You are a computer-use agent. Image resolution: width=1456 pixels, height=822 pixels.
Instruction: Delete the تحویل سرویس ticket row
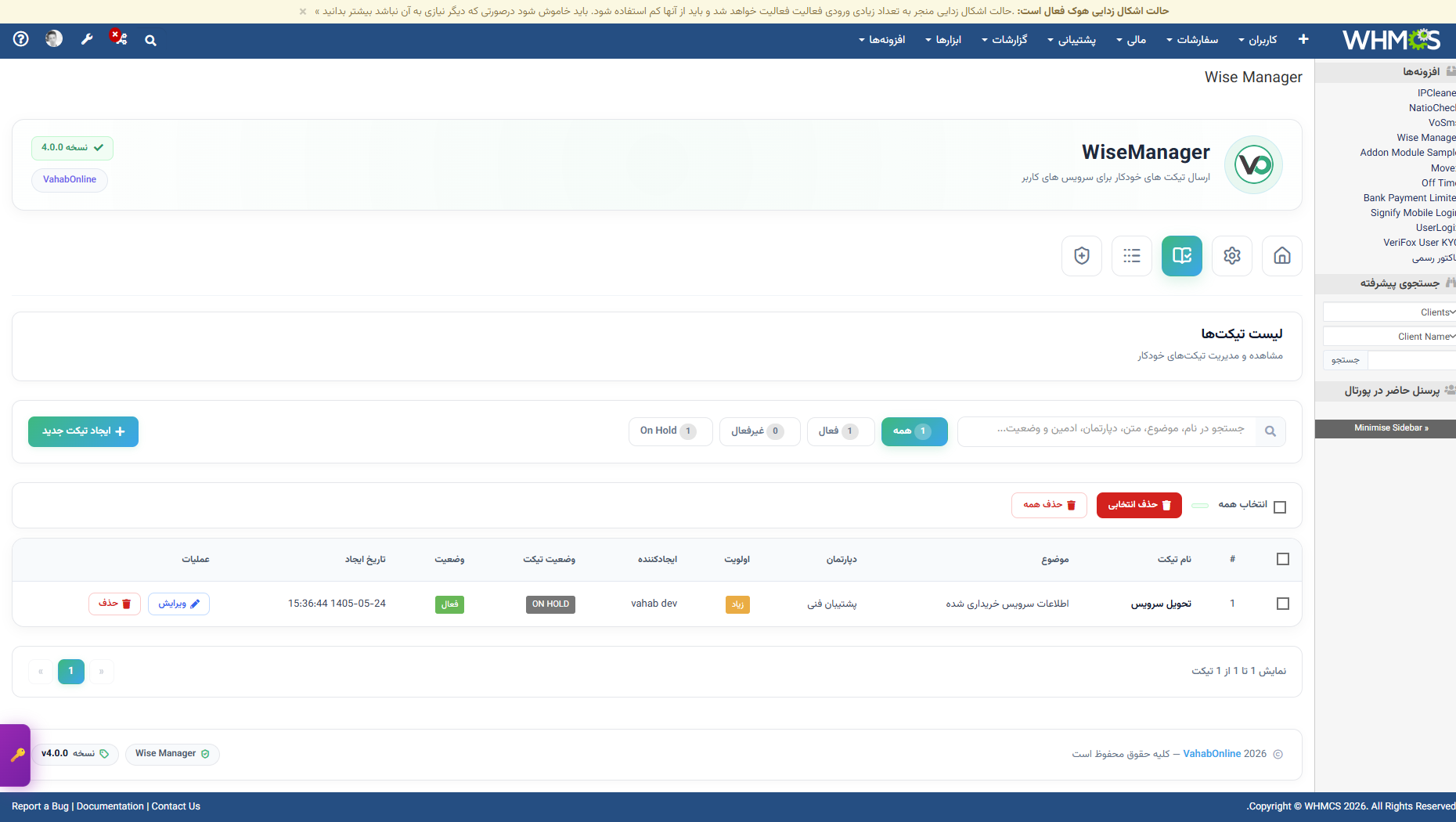click(114, 604)
